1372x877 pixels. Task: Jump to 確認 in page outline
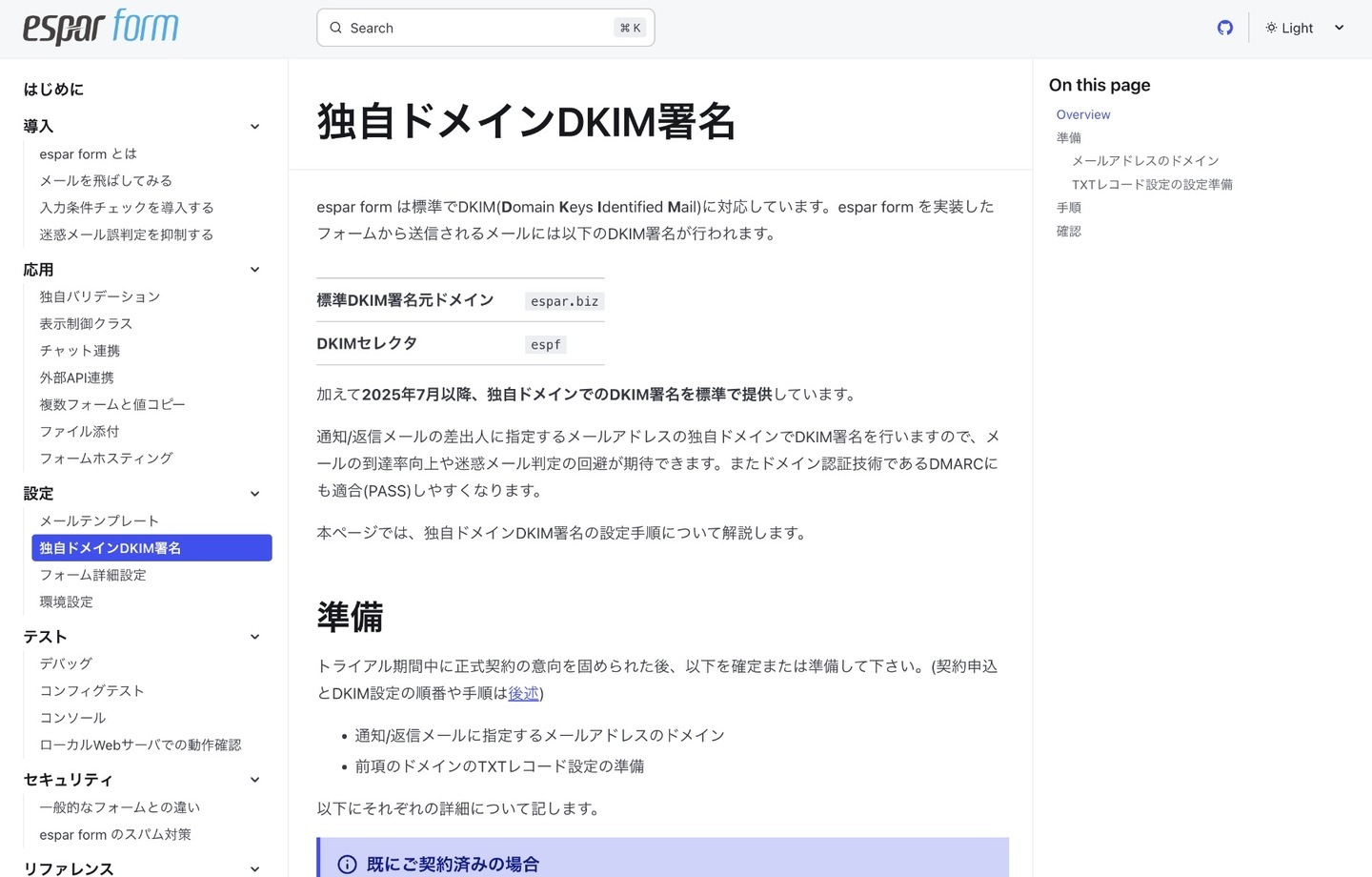click(1069, 231)
